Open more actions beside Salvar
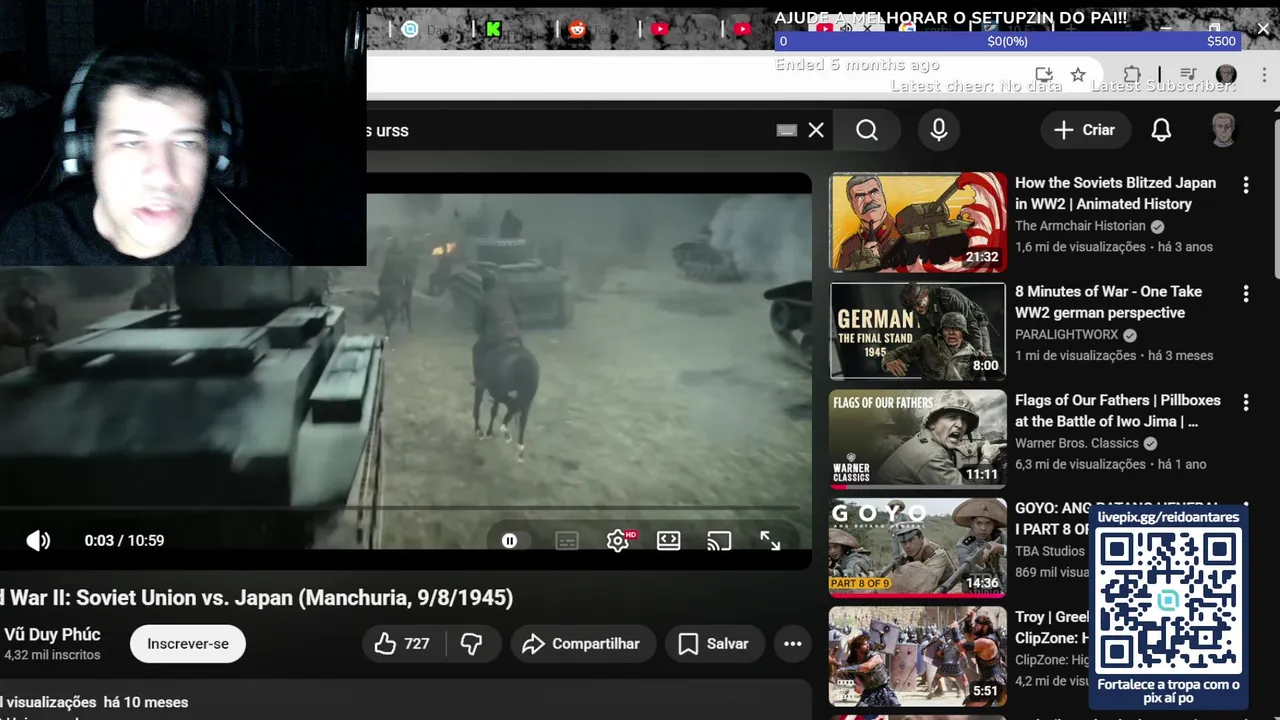1280x720 pixels. (792, 644)
